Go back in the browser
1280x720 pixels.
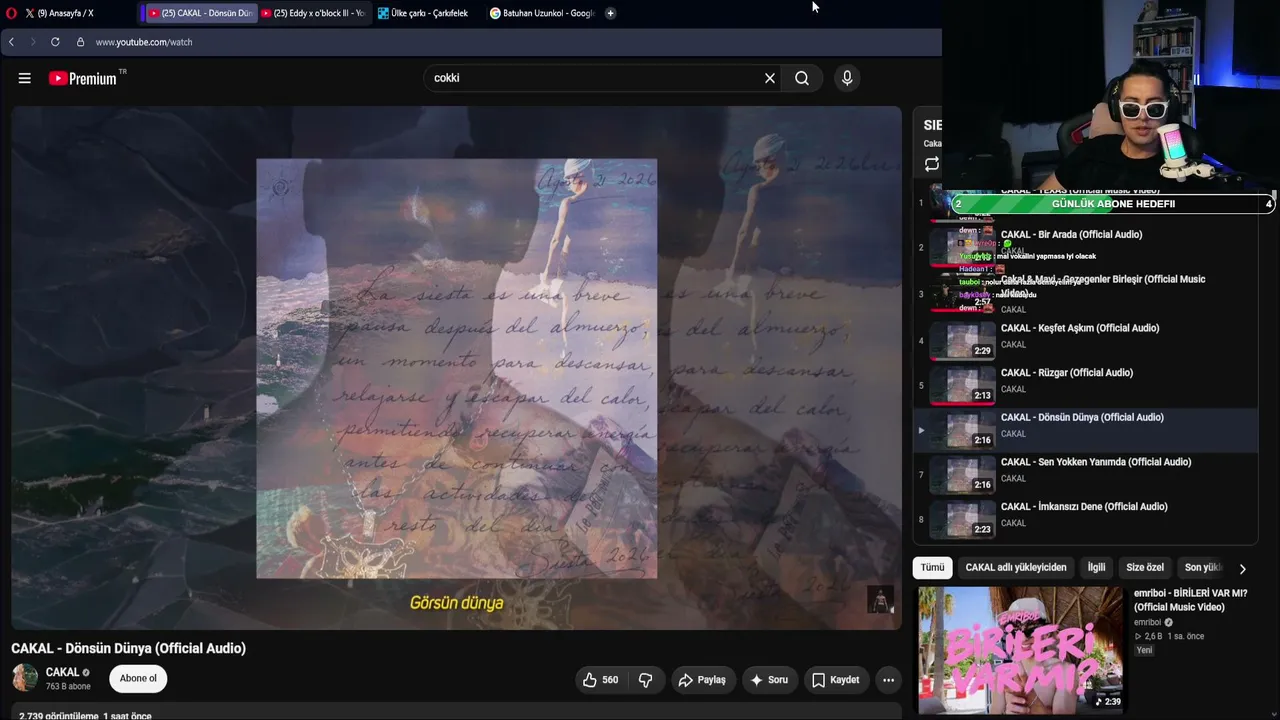click(x=11, y=42)
